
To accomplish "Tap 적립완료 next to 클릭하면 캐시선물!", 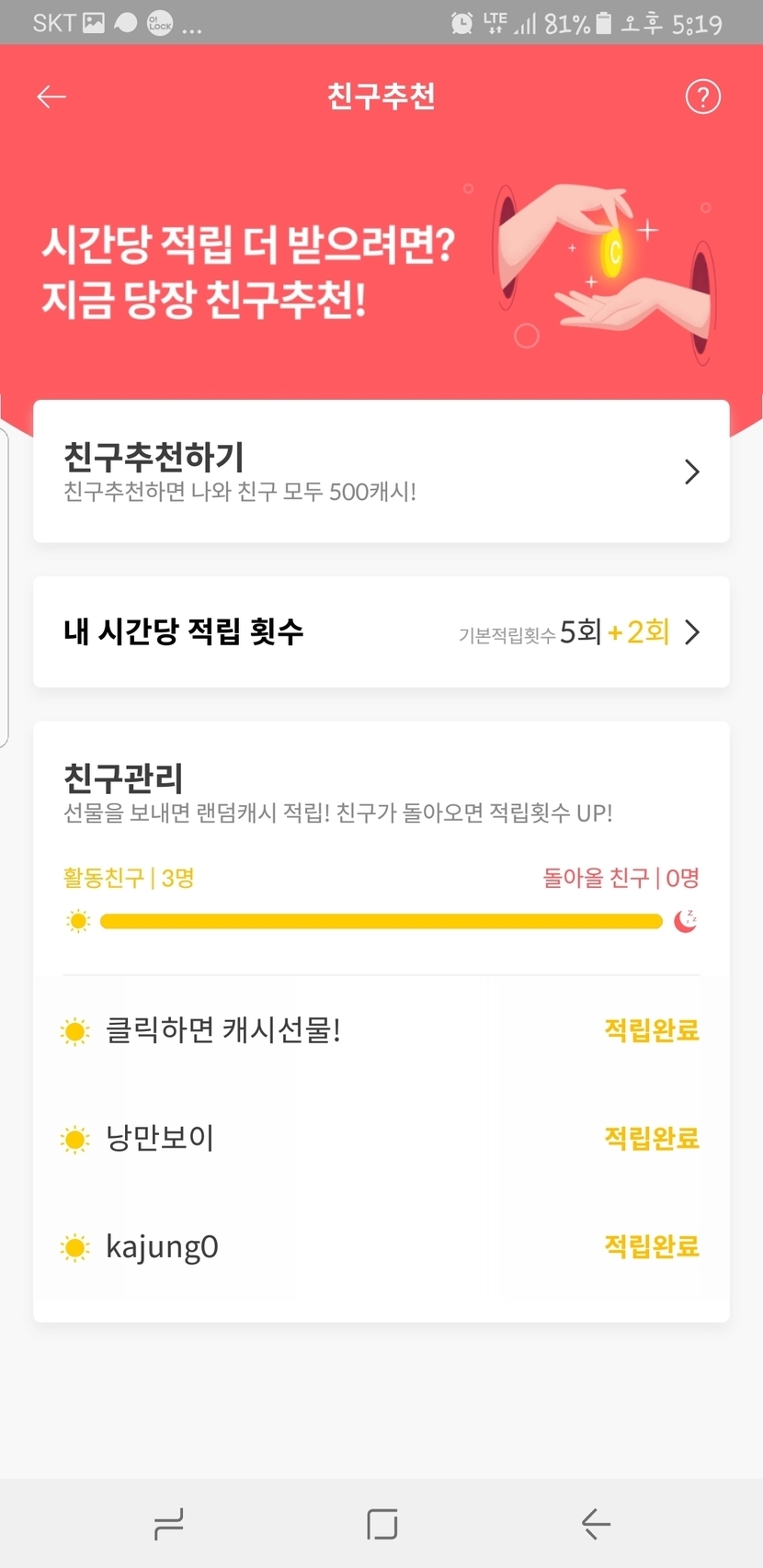I will coord(652,1030).
